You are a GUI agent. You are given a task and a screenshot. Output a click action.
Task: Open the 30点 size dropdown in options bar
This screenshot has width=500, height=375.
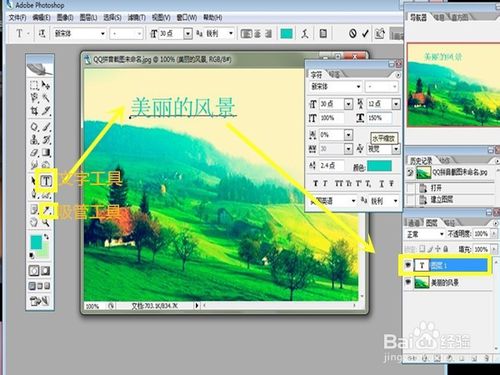coord(188,34)
